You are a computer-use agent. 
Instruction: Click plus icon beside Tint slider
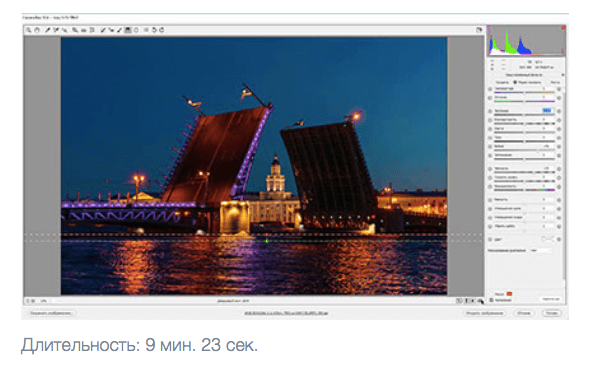tap(559, 98)
